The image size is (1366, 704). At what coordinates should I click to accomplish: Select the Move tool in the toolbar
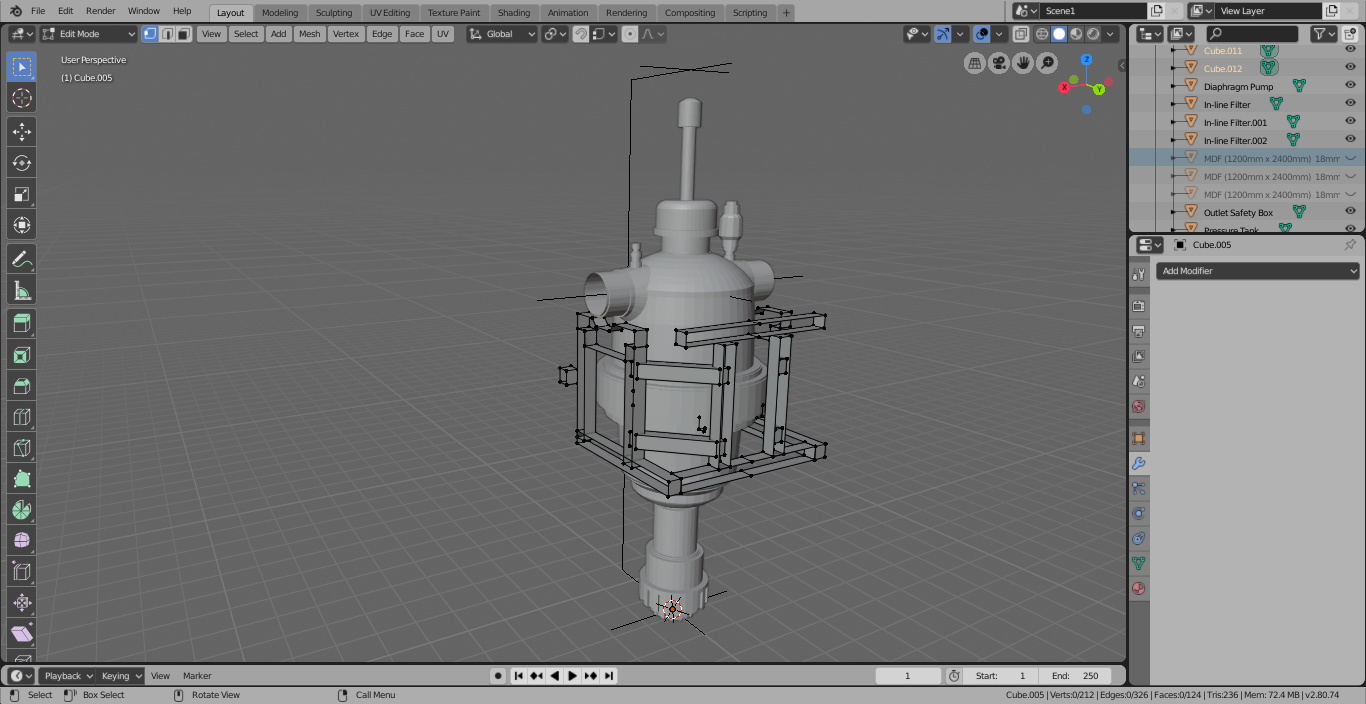21,131
